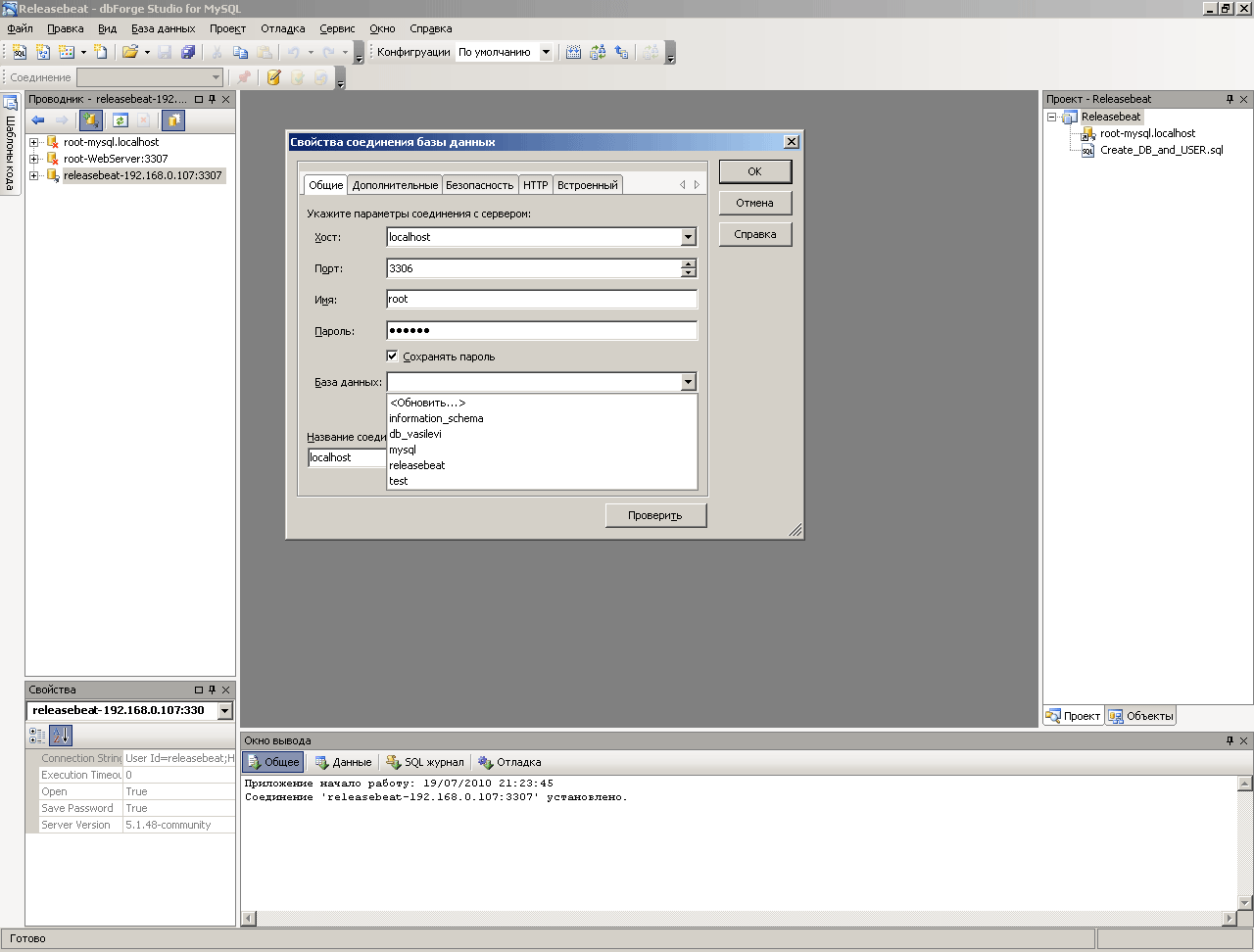Choose the mysql database from the list
This screenshot has width=1254, height=952.
click(542, 450)
